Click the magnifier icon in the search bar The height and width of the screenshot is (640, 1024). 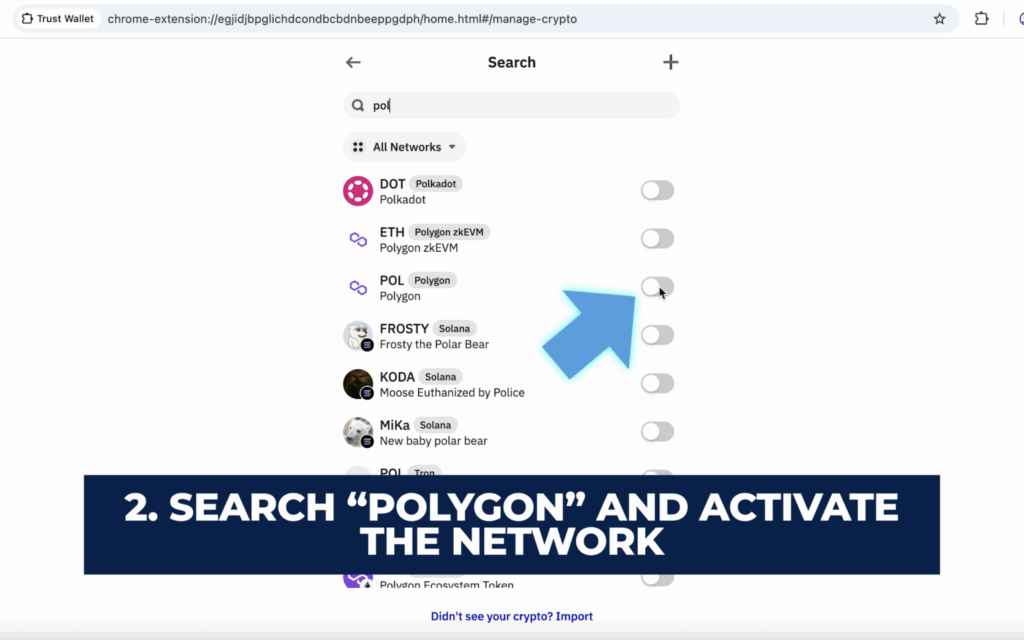(358, 105)
